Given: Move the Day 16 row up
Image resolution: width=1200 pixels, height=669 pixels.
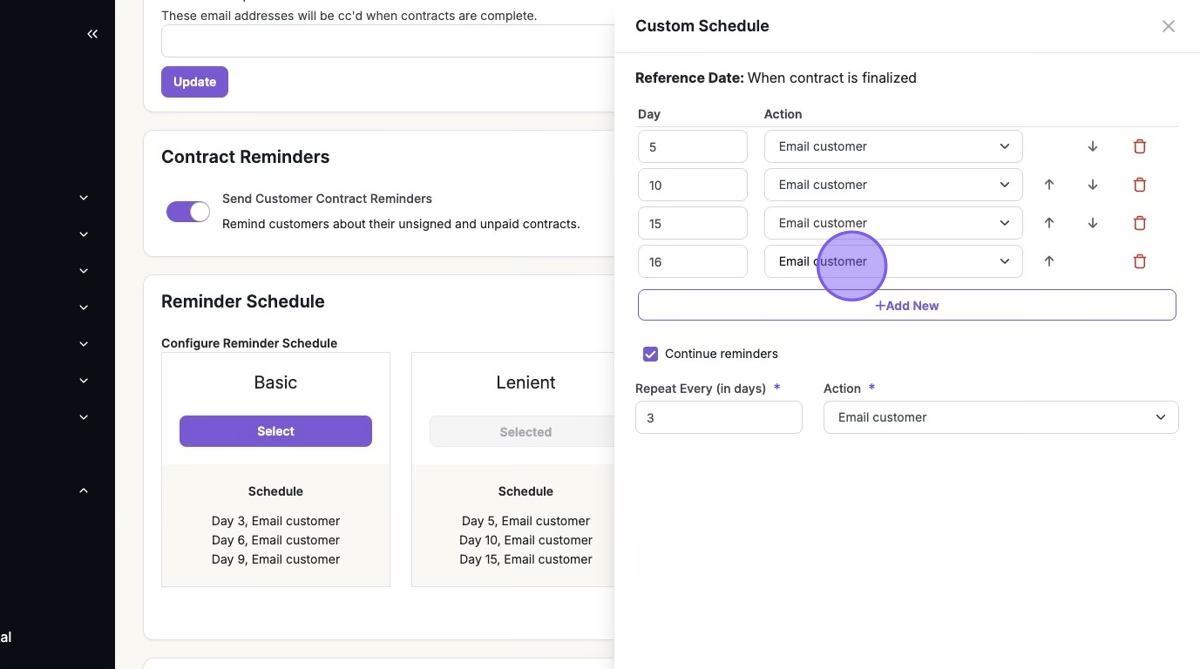Looking at the screenshot, I should 1049,262.
